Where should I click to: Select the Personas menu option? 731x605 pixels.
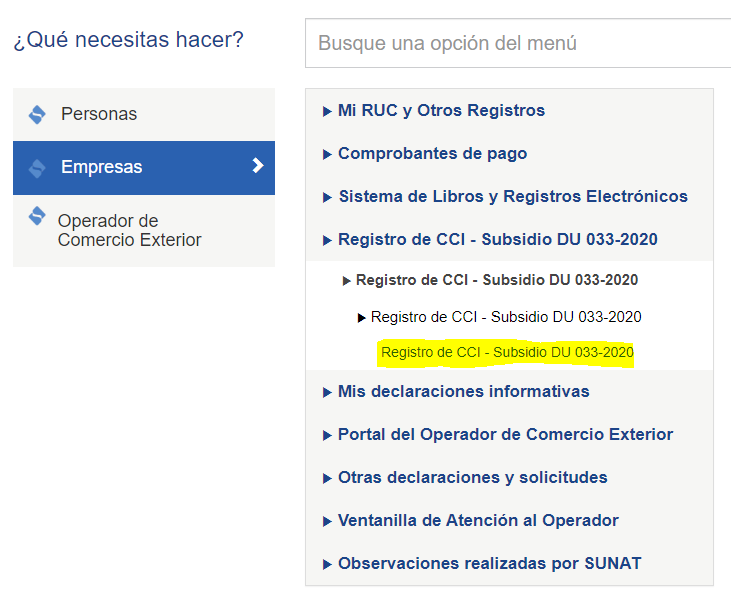(x=144, y=114)
